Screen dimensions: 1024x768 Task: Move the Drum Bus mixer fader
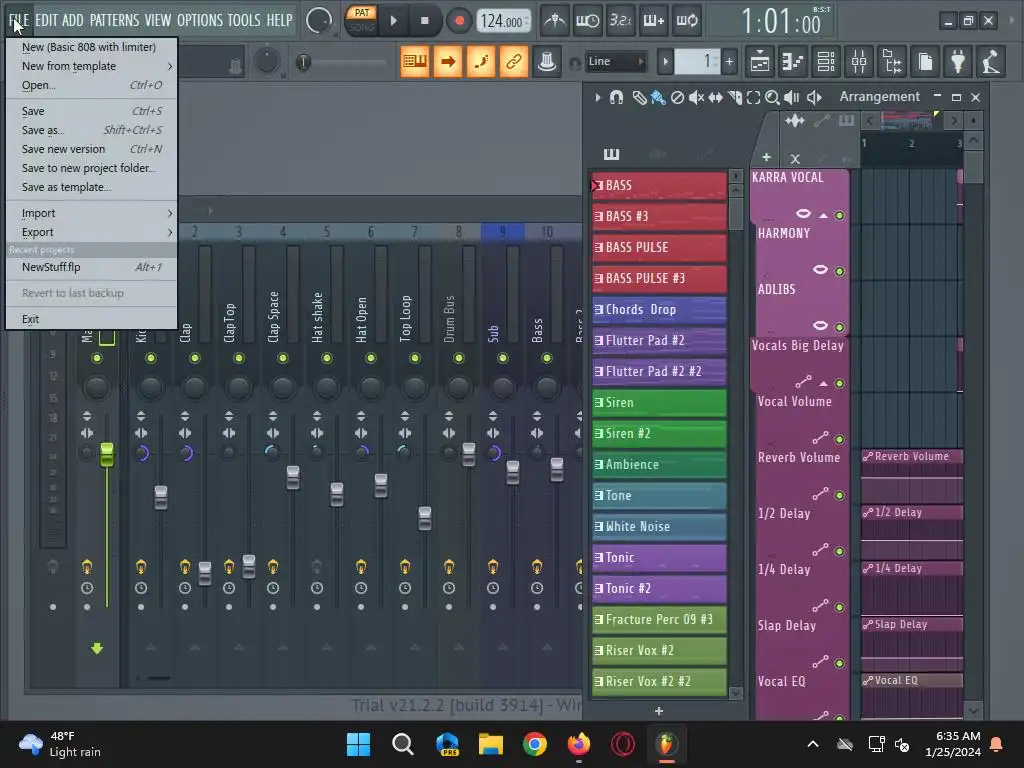coord(468,455)
